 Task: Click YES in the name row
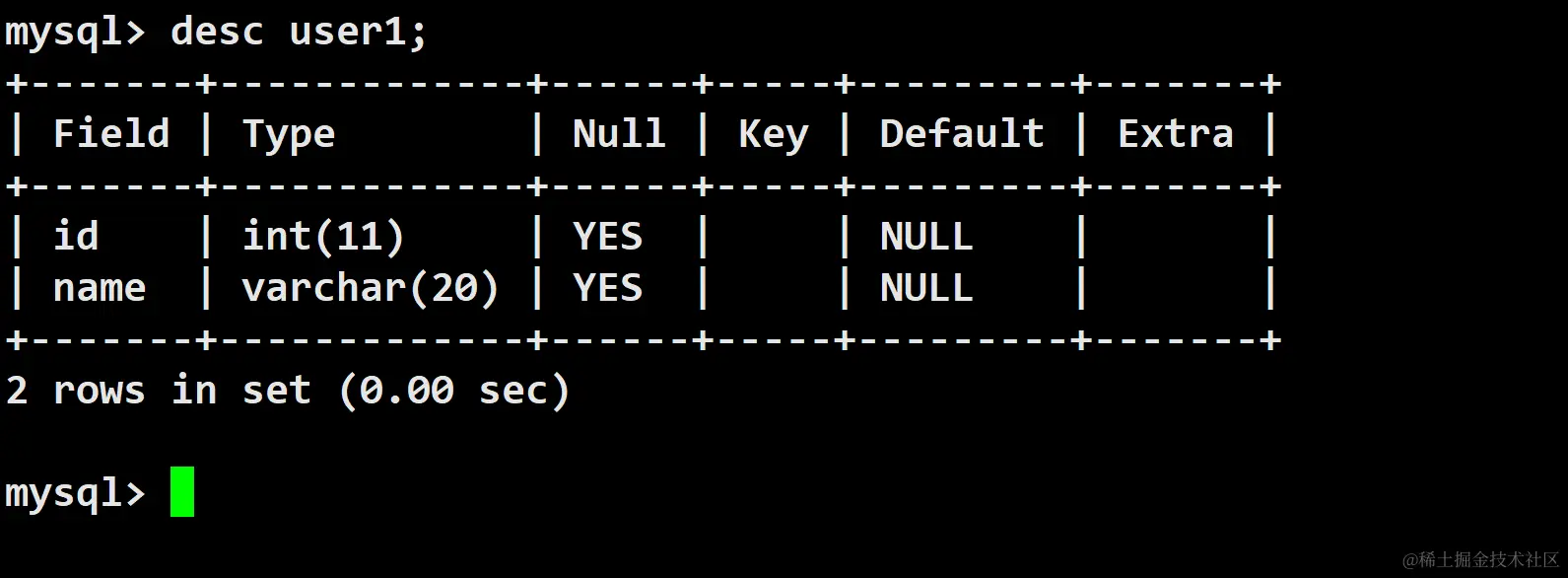[607, 288]
